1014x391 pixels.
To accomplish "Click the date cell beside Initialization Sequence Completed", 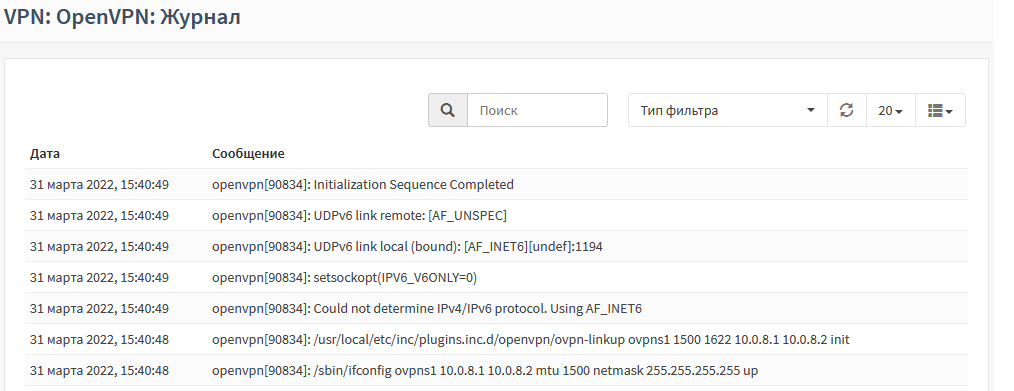I will pos(99,185).
